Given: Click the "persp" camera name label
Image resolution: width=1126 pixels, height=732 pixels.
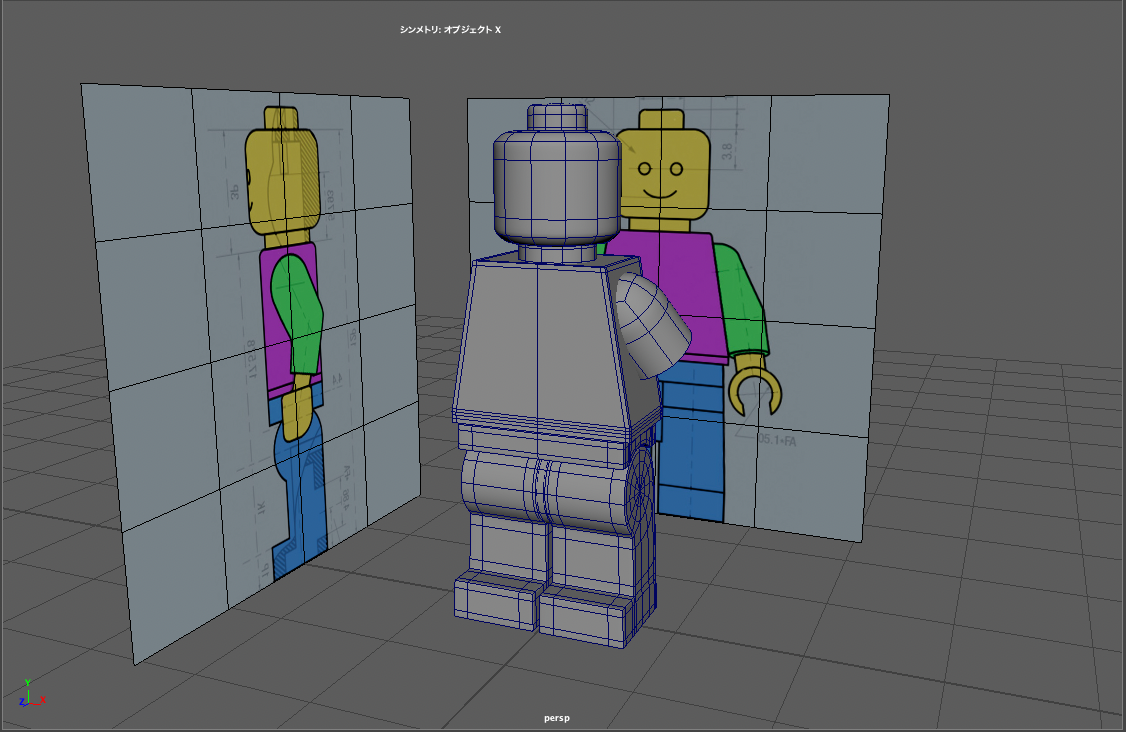Looking at the screenshot, I should pyautogui.click(x=557, y=718).
